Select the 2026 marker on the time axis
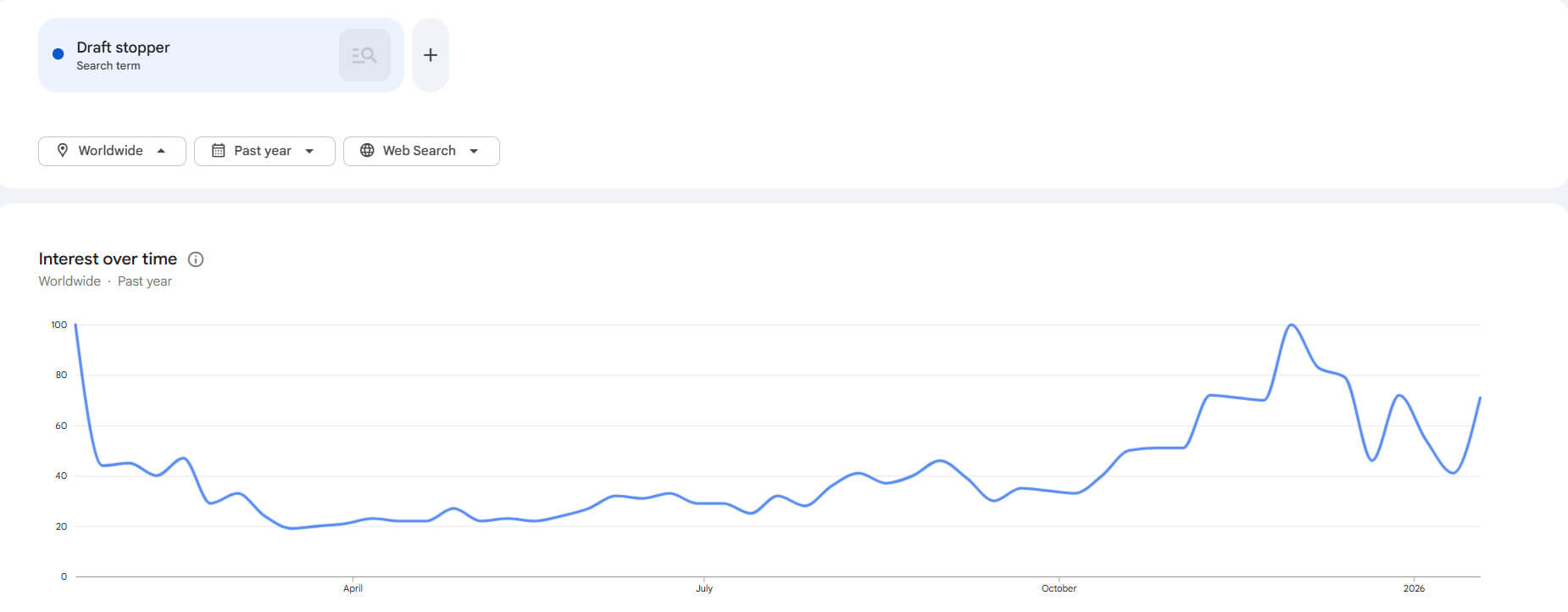 click(x=1414, y=588)
